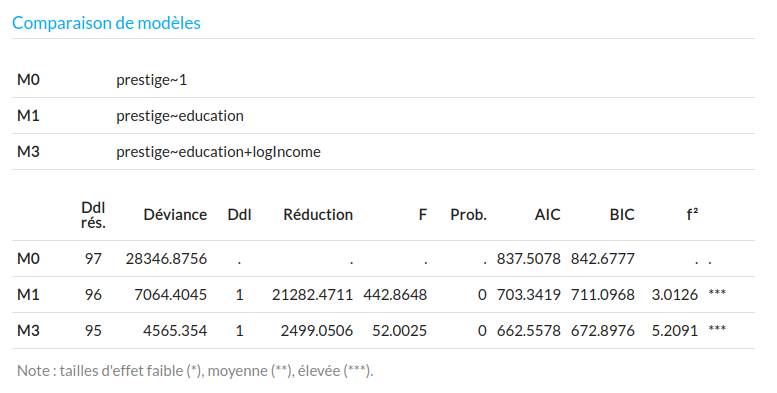Click the 'Comparaison de modèles' heading
The height and width of the screenshot is (393, 777).
click(106, 23)
